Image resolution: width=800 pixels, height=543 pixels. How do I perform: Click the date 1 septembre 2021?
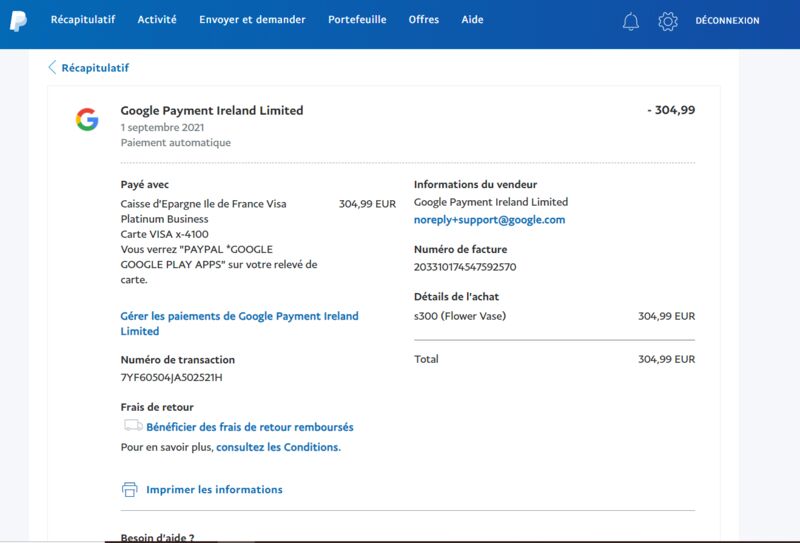(162, 127)
